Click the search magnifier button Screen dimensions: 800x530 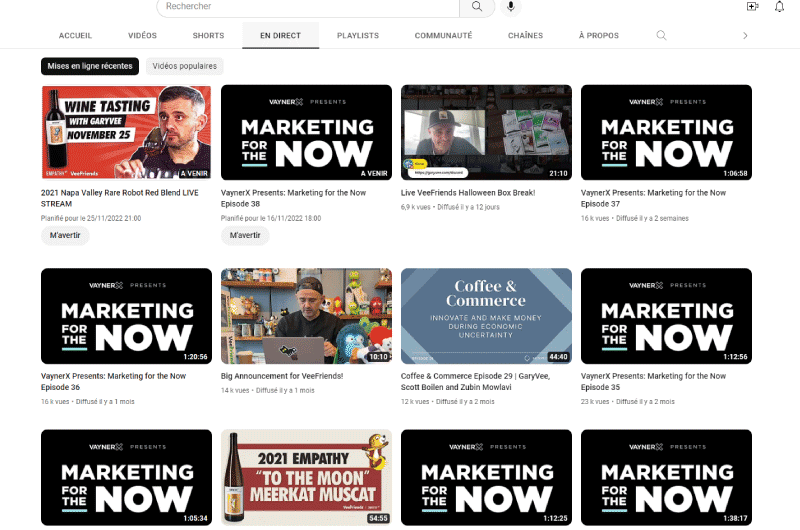click(477, 7)
